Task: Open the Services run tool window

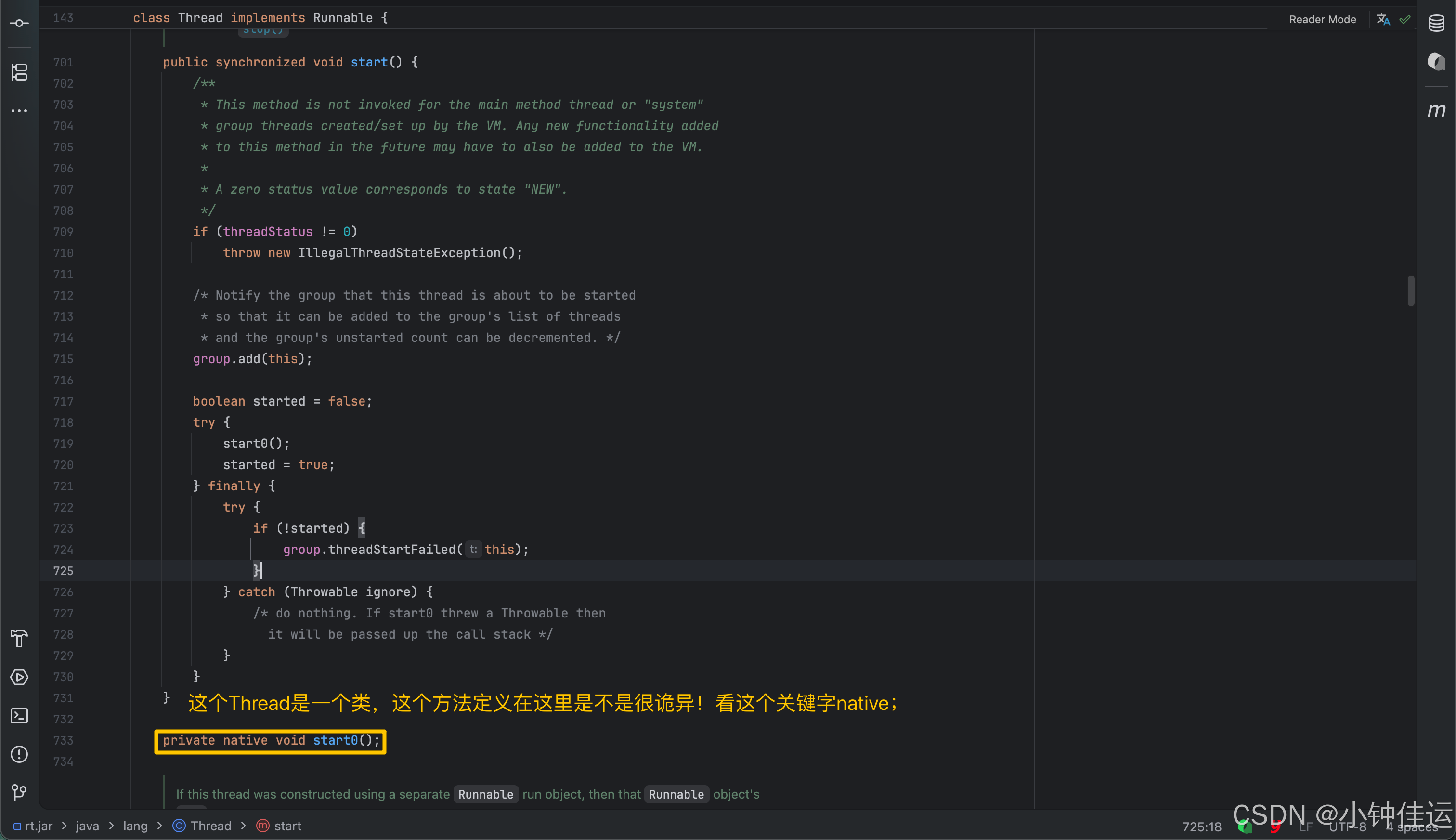Action: pos(19,677)
